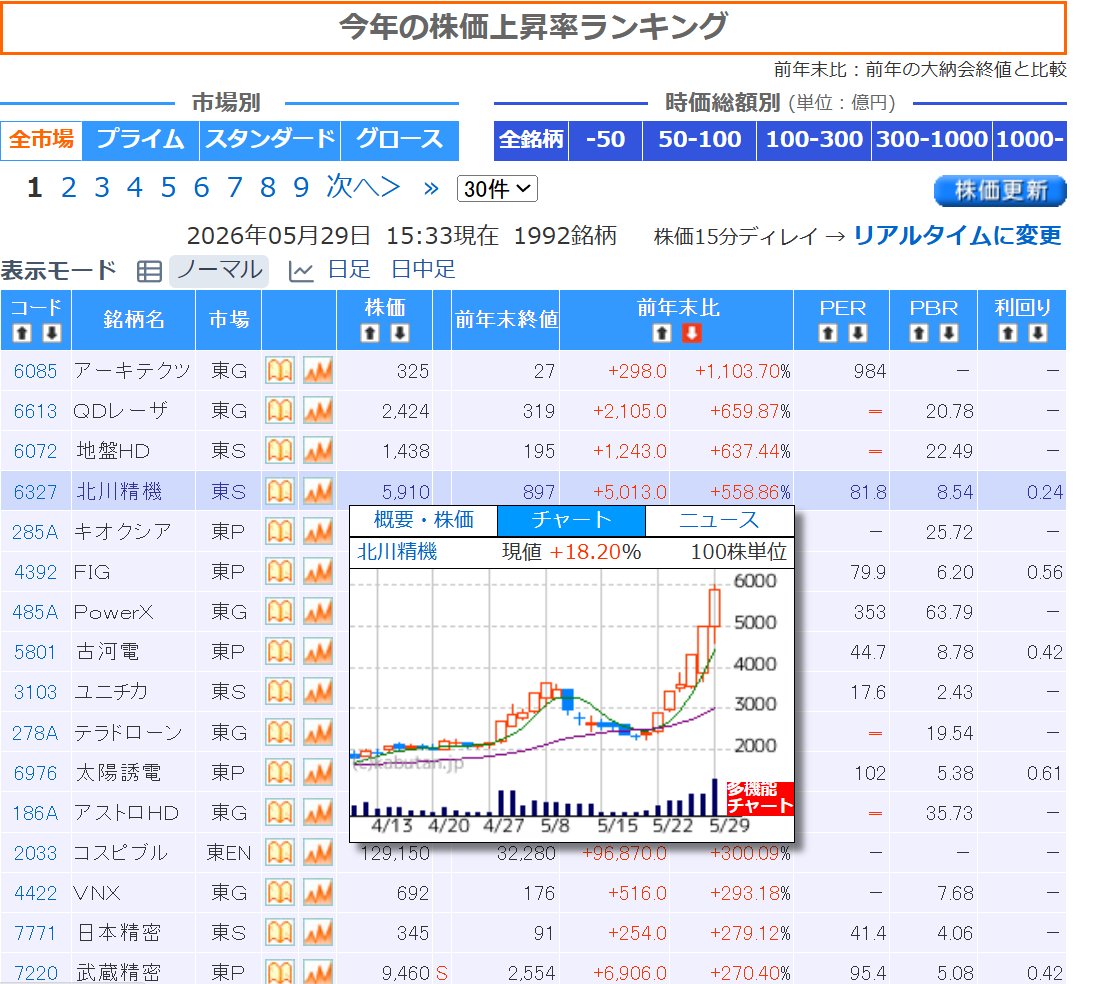Image resolution: width=1100 pixels, height=984 pixels.
Task: Click red descending sort arrow for 前年末比
Action: 692,333
